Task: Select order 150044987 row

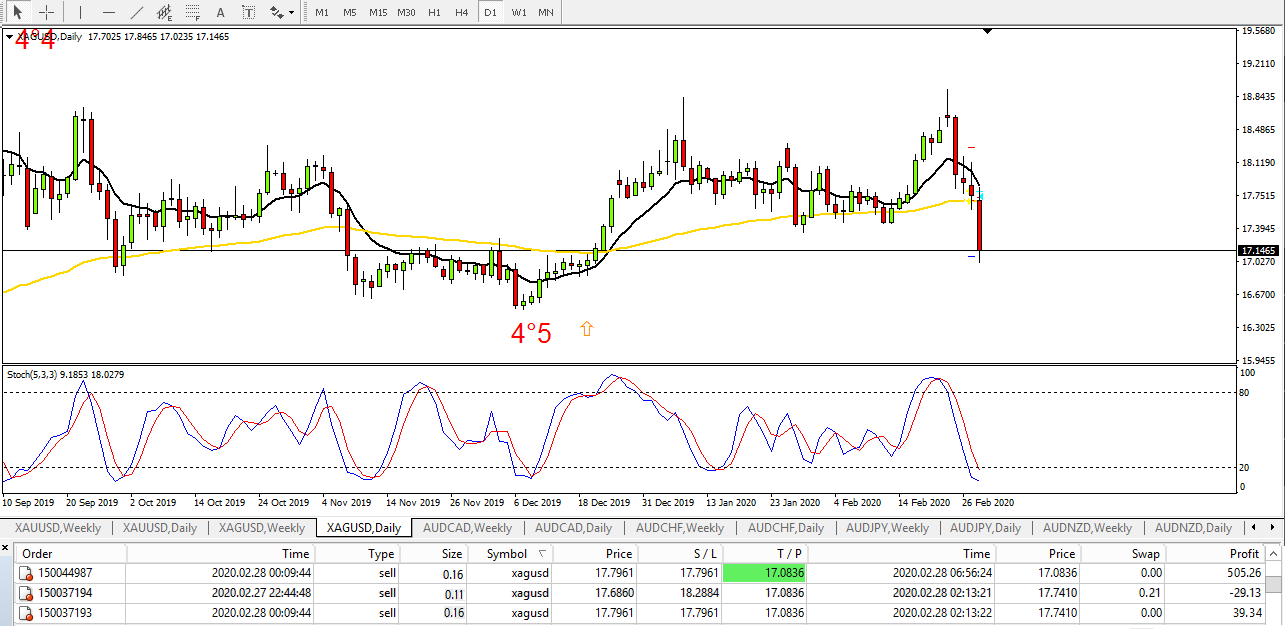Action: pos(640,573)
